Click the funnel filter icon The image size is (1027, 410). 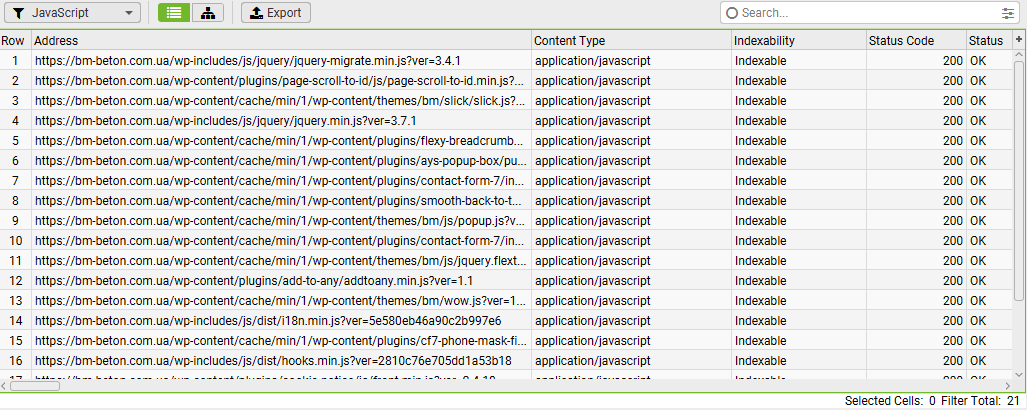click(x=19, y=12)
